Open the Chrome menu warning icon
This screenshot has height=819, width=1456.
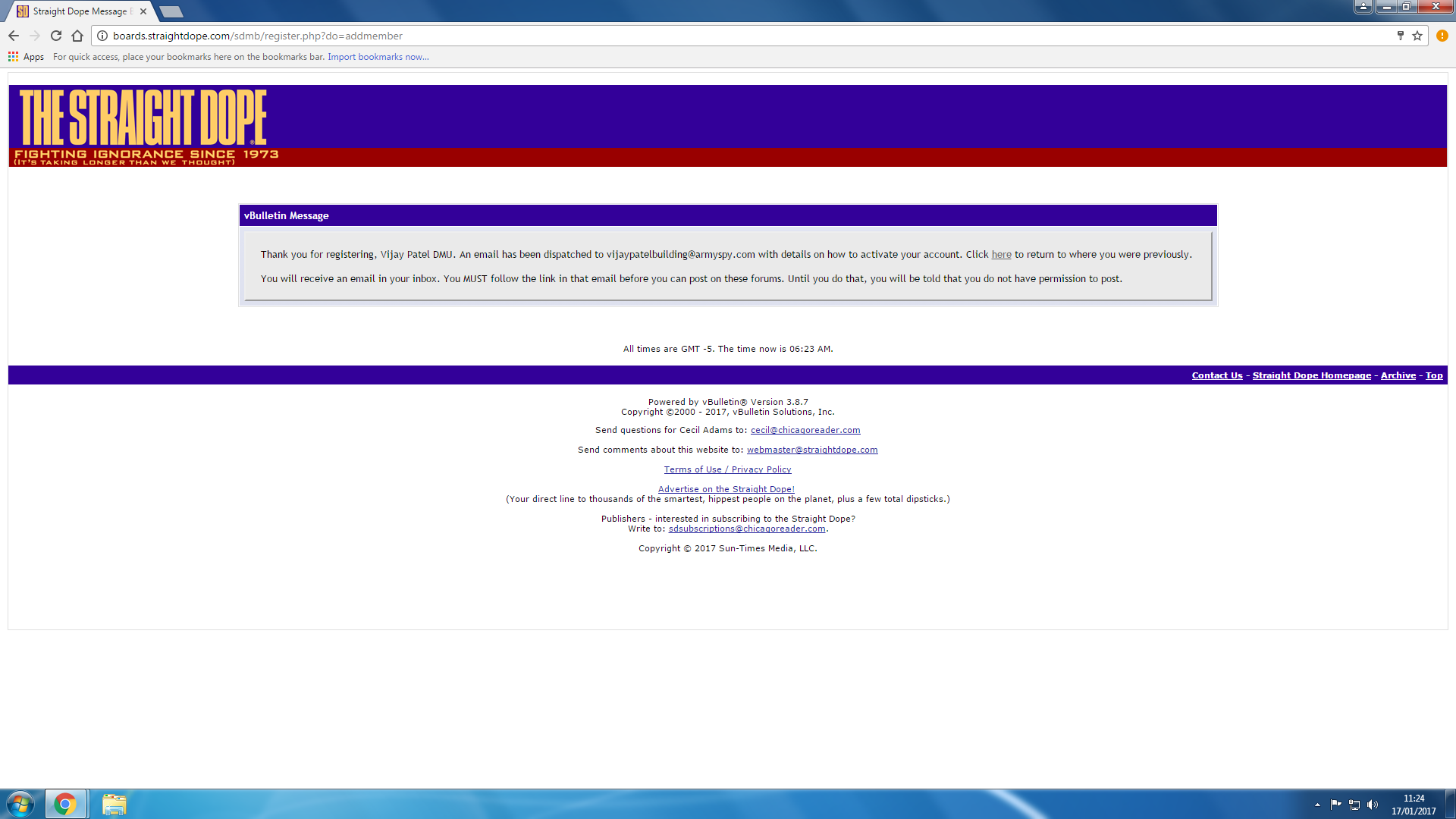1442,36
